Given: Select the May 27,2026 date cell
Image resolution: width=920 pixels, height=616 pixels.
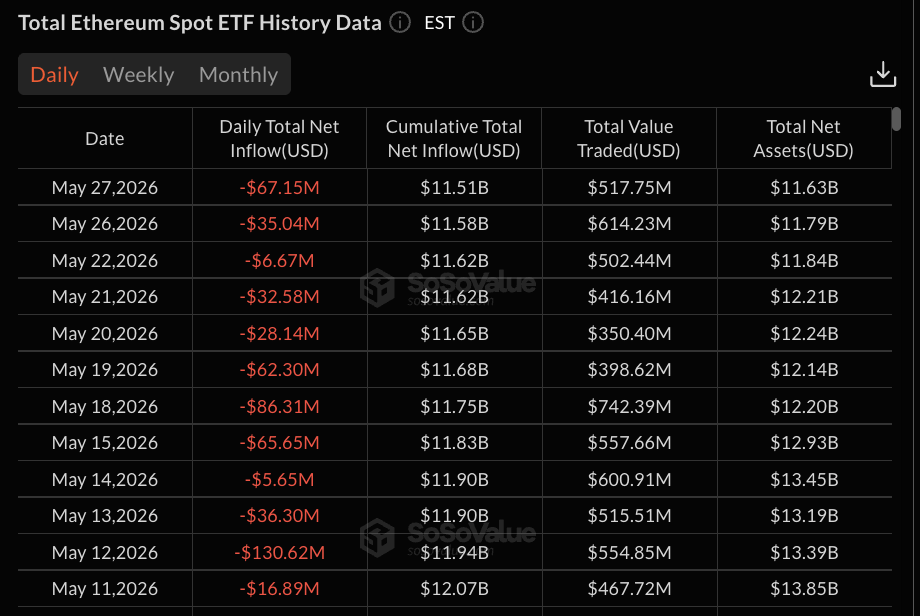Looking at the screenshot, I should point(105,187).
